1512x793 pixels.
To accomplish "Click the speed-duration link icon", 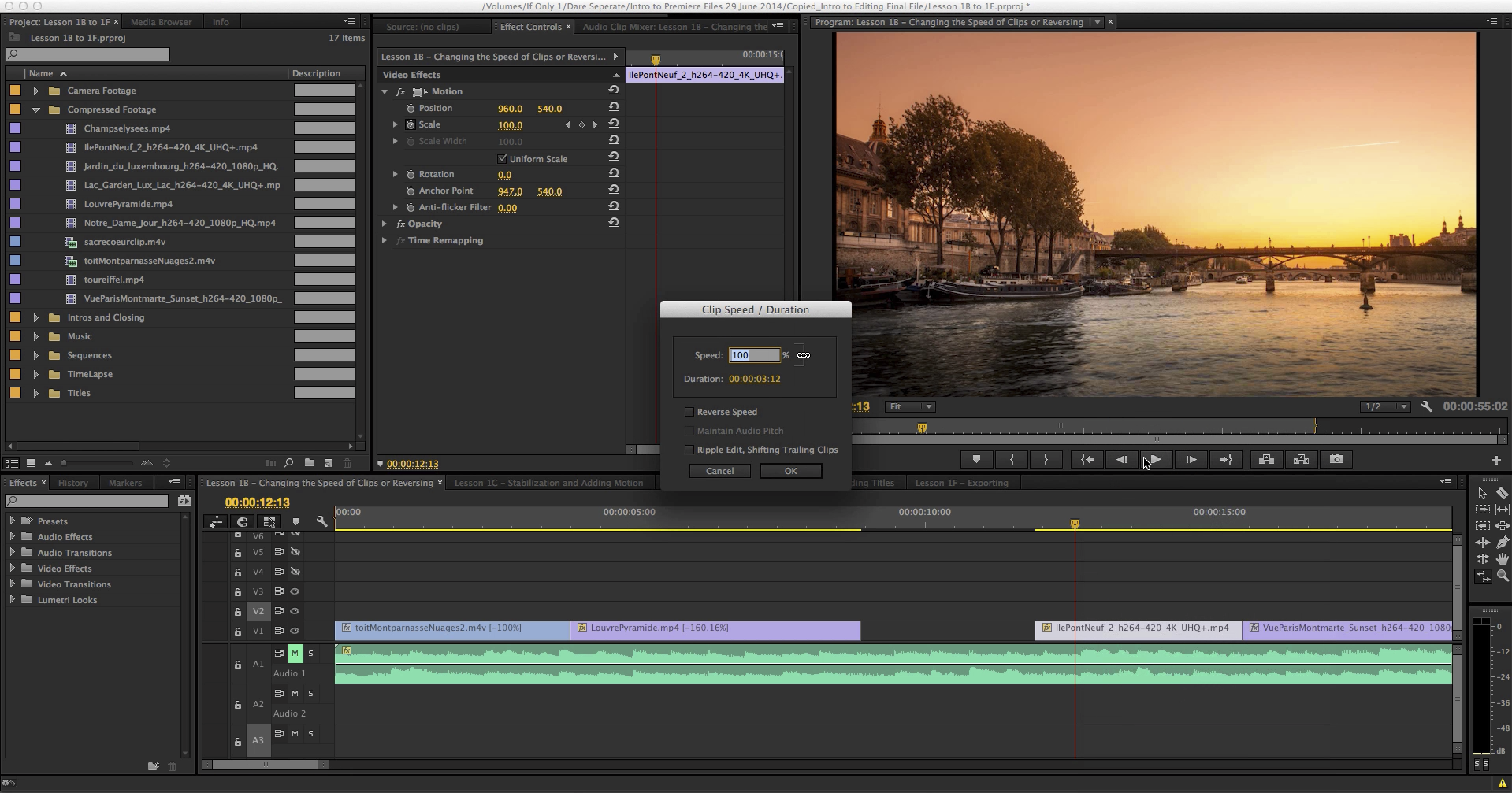I will pos(803,355).
